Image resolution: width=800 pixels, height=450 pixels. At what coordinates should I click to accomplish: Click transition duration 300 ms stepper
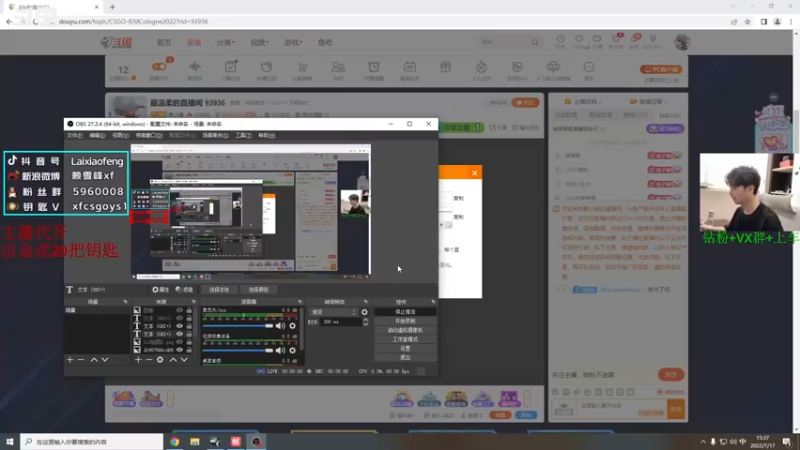coord(365,322)
